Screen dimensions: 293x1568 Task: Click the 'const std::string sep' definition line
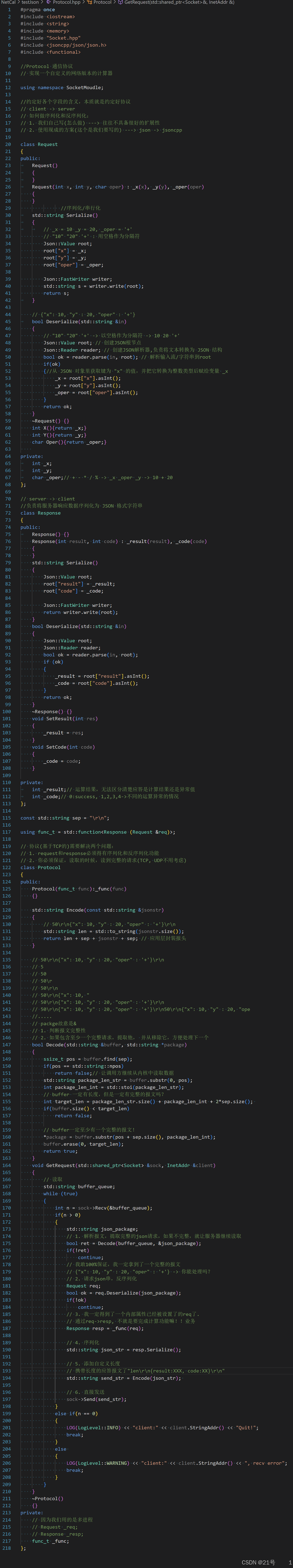(x=65, y=818)
